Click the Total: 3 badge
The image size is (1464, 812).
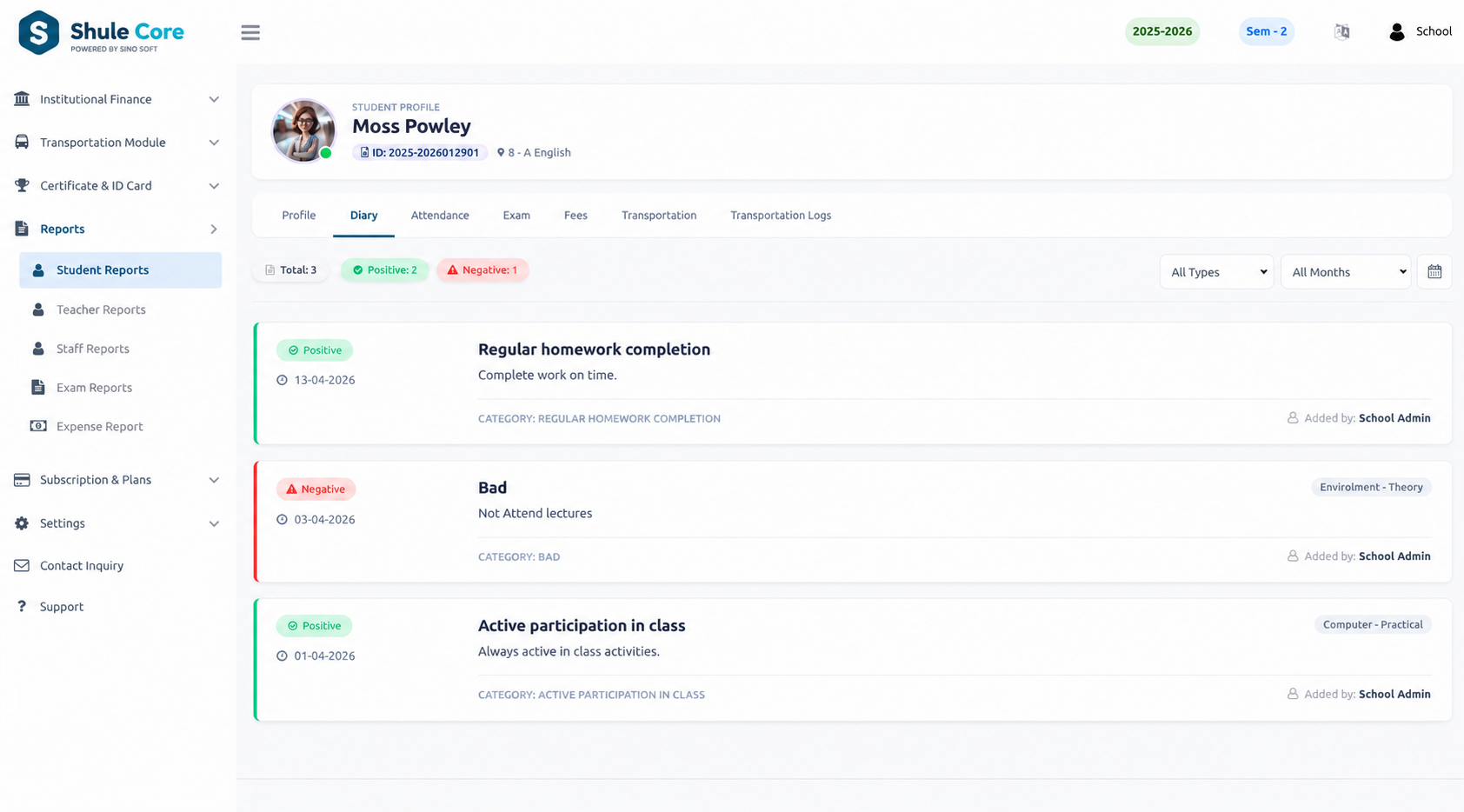click(x=290, y=270)
